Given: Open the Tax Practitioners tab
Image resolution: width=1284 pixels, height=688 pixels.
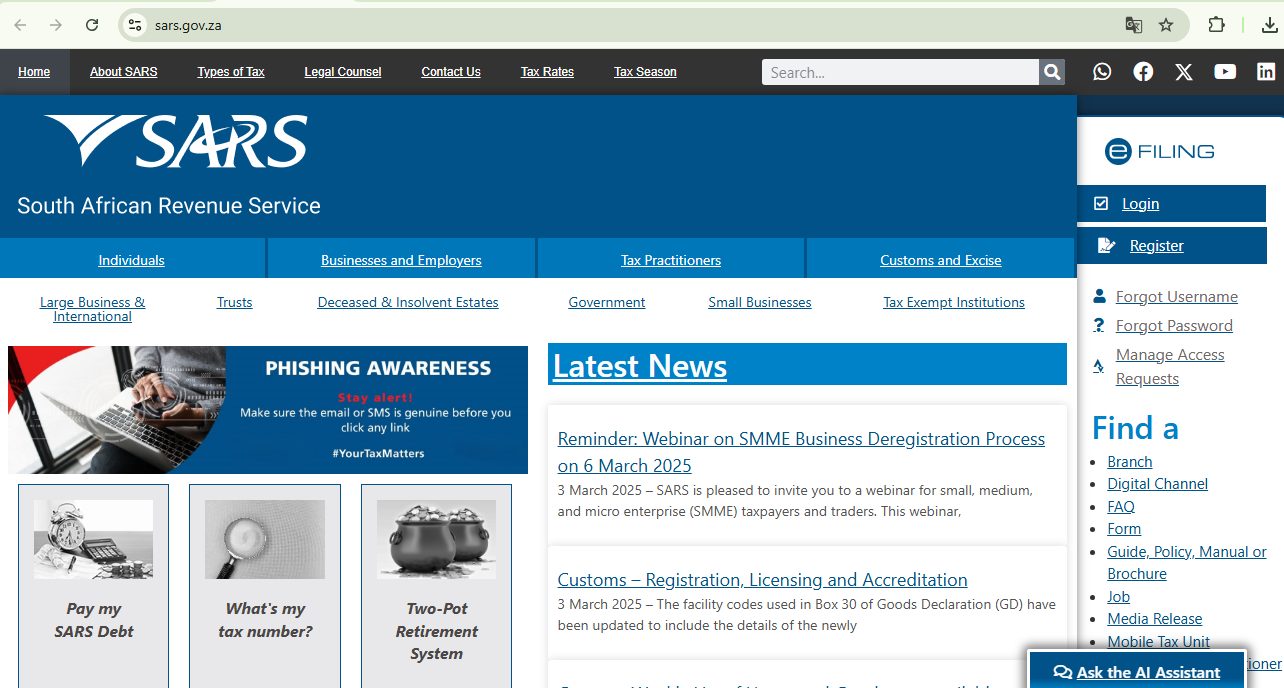Looking at the screenshot, I should tap(671, 260).
